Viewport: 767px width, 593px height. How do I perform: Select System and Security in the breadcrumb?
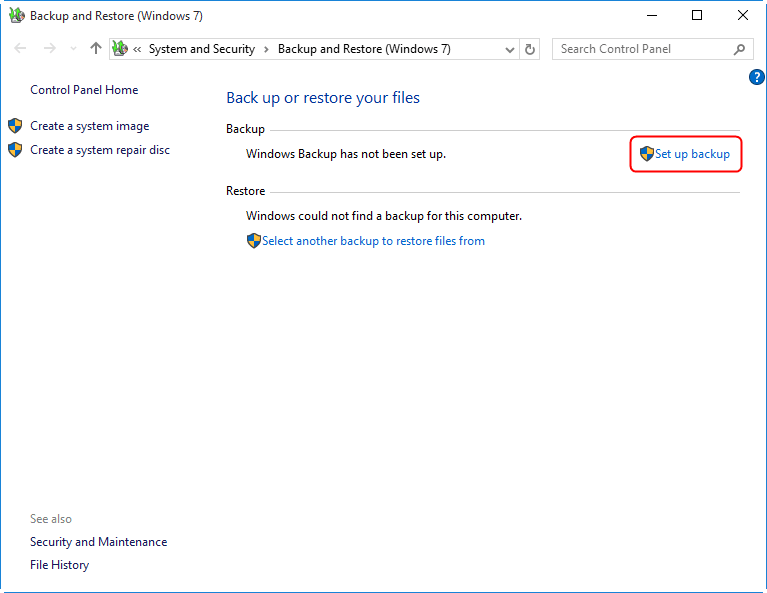[201, 49]
